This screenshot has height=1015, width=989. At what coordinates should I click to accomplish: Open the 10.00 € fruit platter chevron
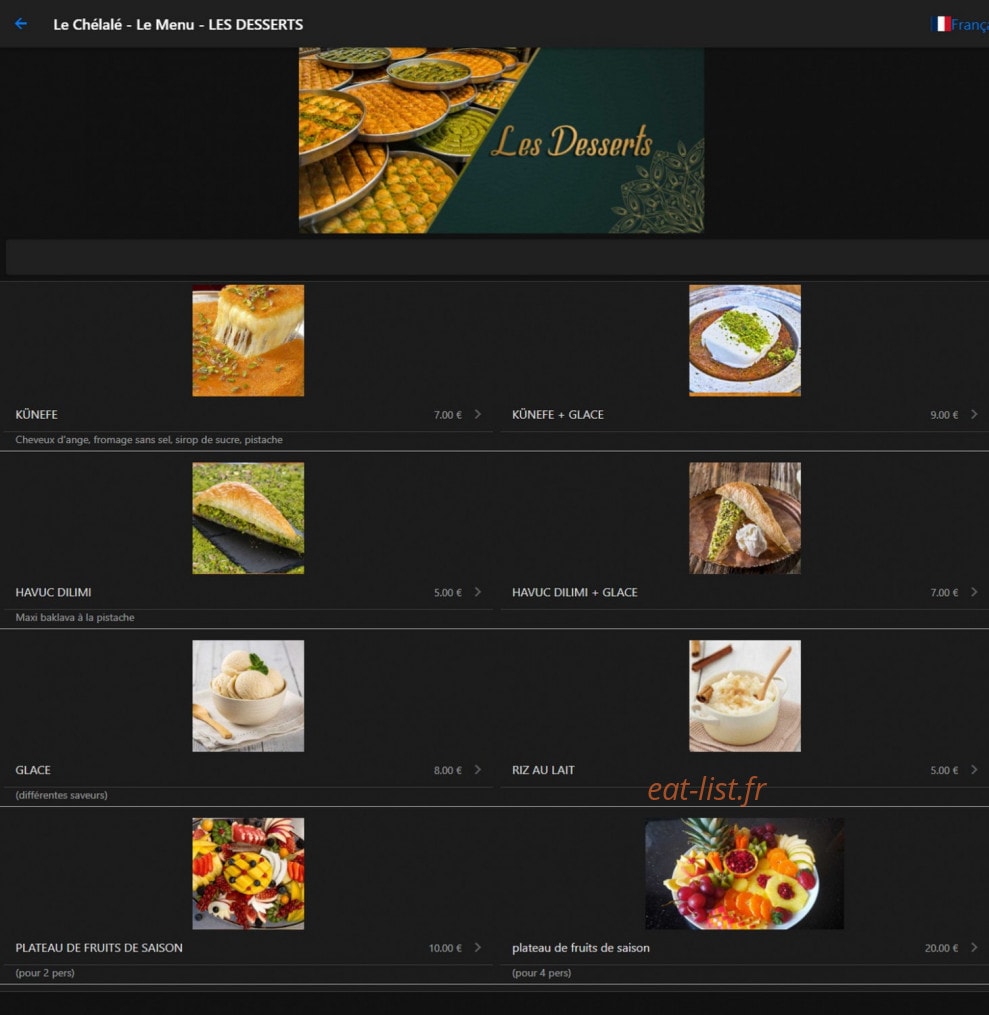point(478,948)
